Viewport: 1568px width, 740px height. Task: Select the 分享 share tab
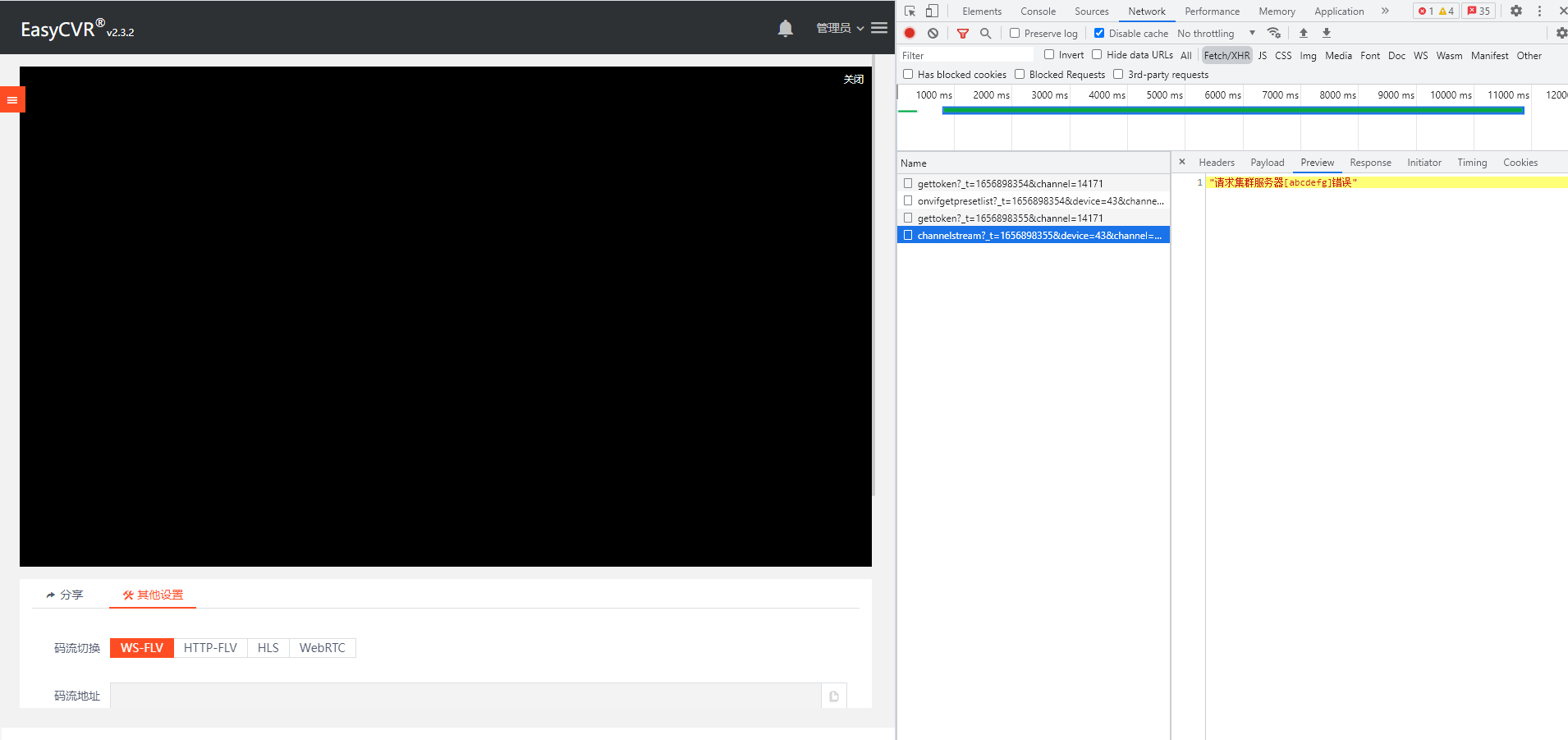(65, 595)
